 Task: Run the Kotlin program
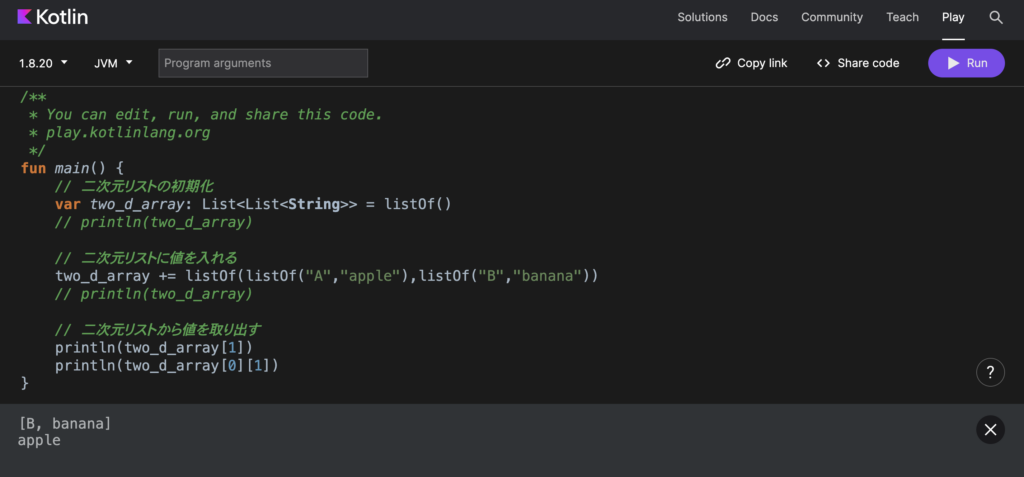click(x=967, y=63)
